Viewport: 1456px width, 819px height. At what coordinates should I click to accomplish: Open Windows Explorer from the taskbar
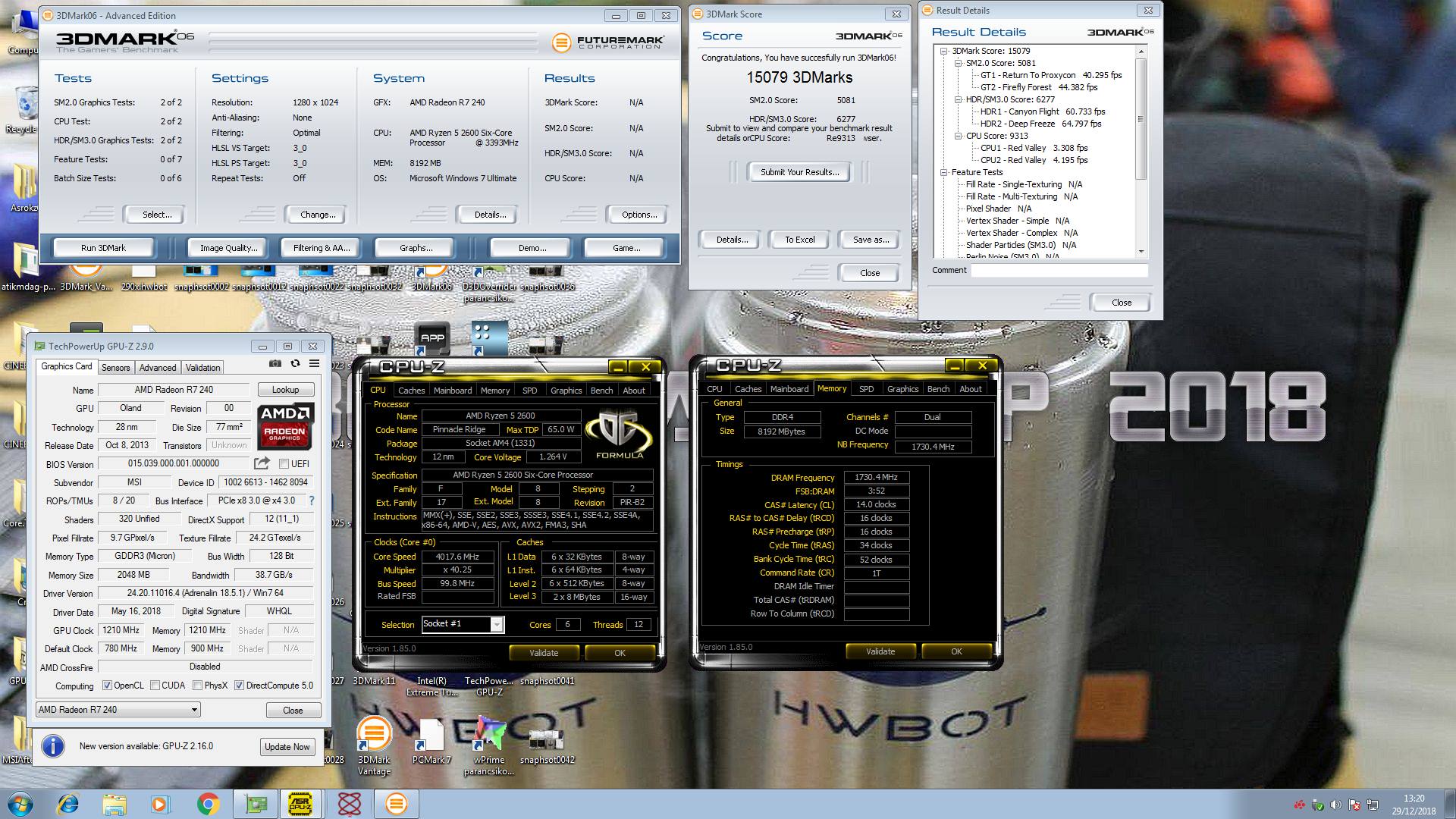[115, 804]
